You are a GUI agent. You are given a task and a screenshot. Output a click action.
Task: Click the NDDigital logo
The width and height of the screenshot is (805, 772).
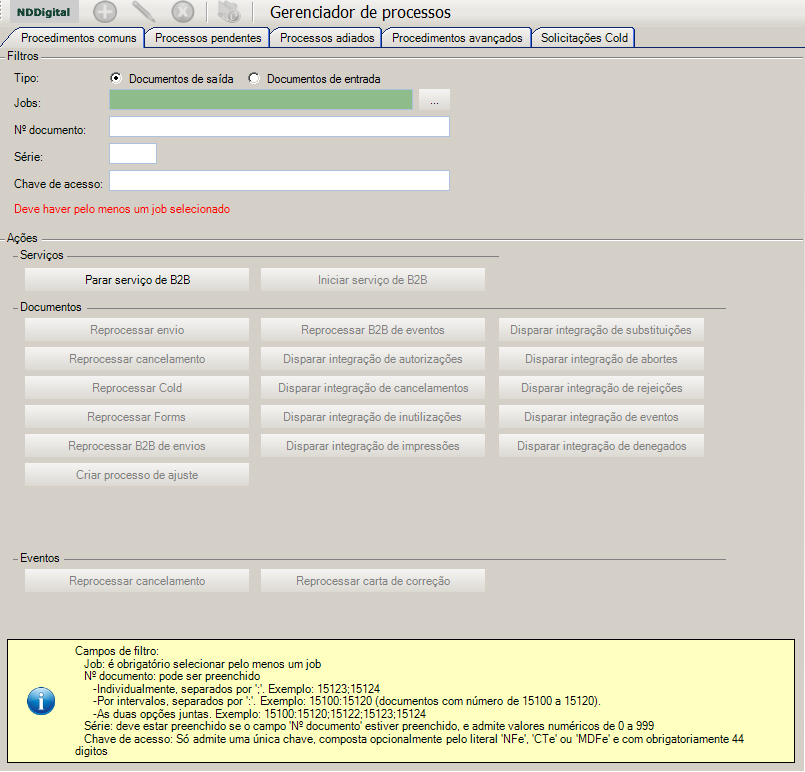[43, 12]
